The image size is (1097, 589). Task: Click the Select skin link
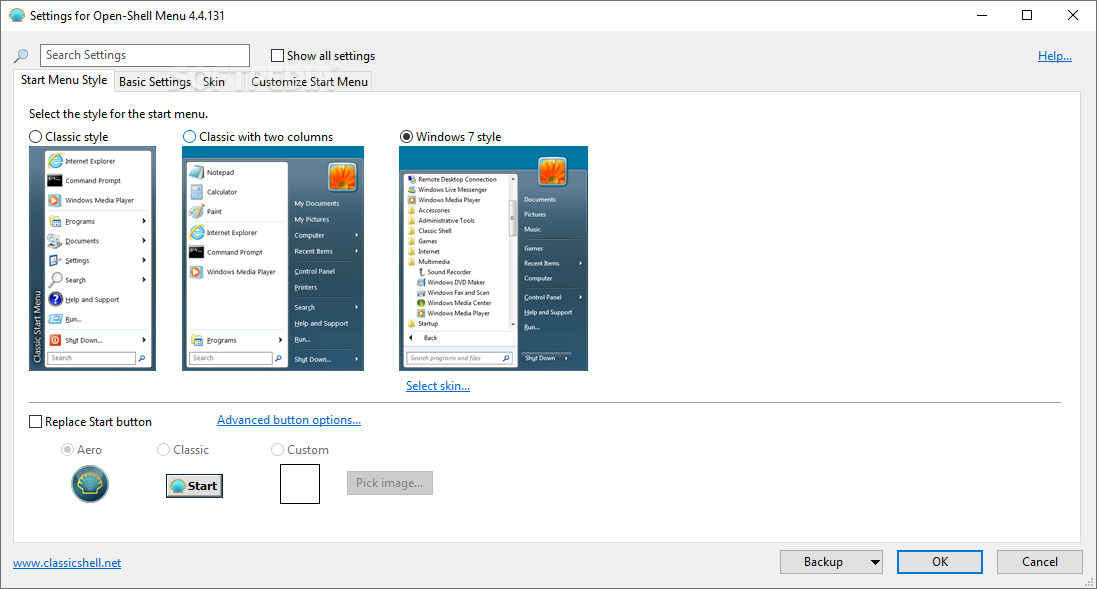click(437, 385)
